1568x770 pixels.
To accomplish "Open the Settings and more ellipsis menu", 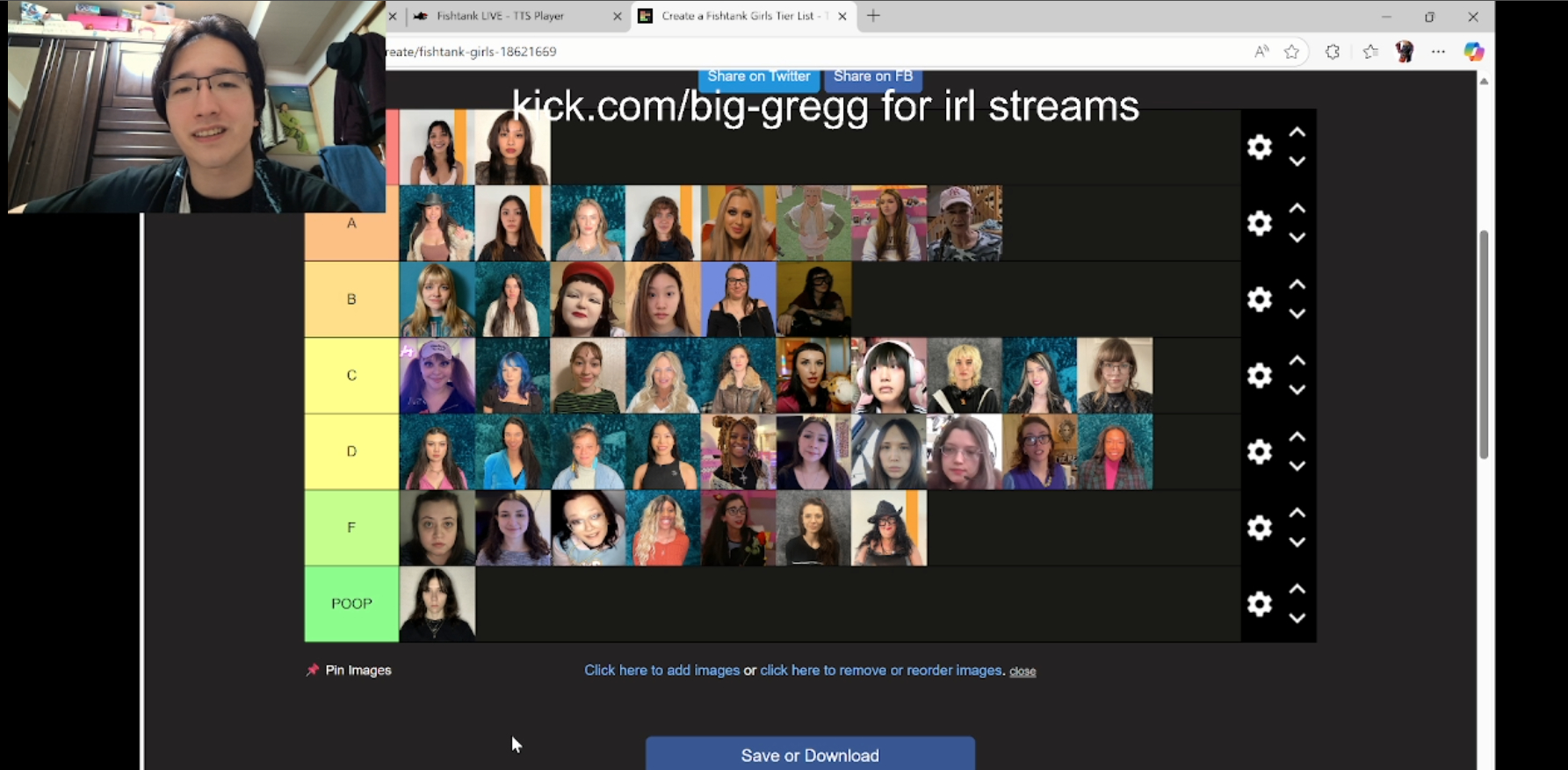I will point(1438,52).
